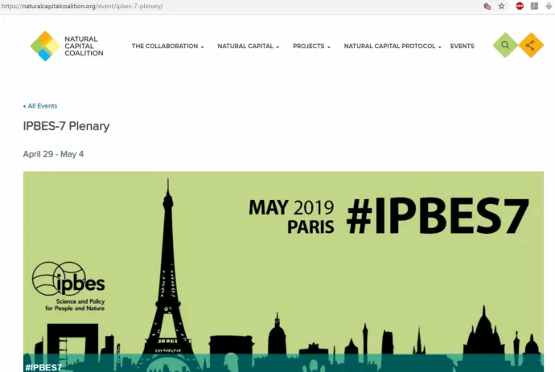Expand the Natural Capital Protocol dropdown menu

(x=392, y=46)
